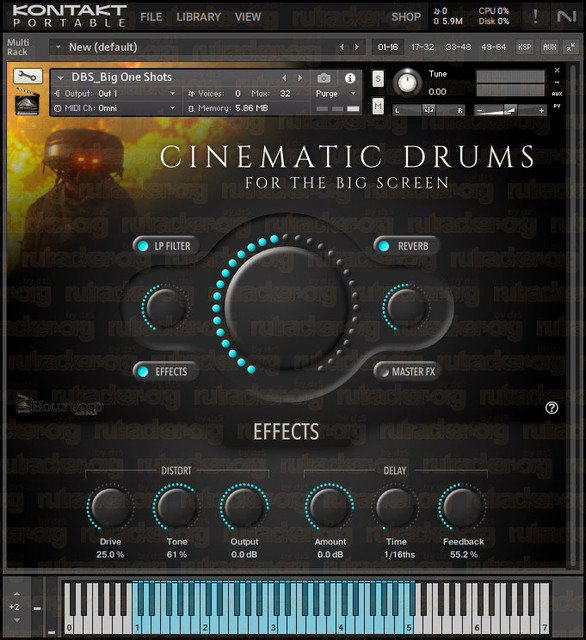
Task: Open the Purge dropdown menu
Action: click(335, 93)
